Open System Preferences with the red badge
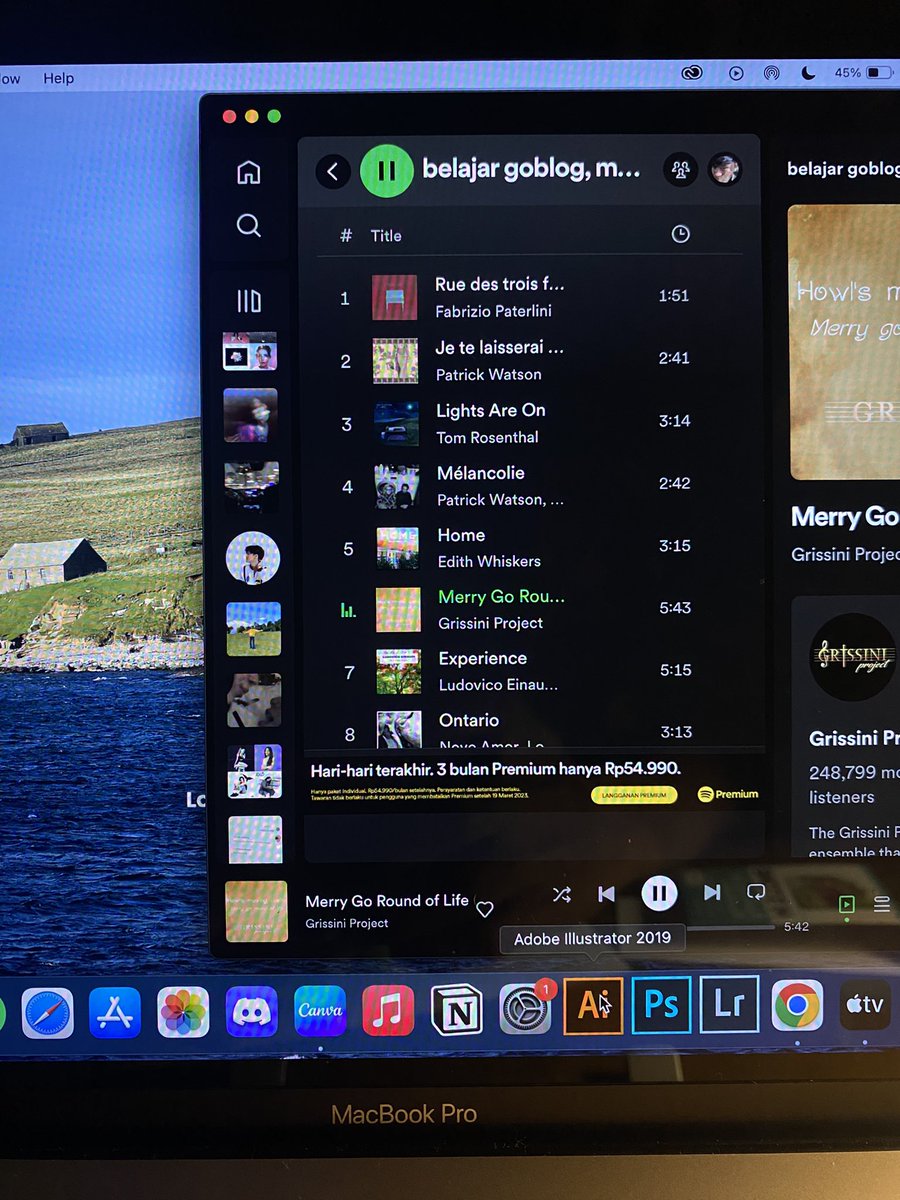This screenshot has width=900, height=1200. tap(525, 1008)
